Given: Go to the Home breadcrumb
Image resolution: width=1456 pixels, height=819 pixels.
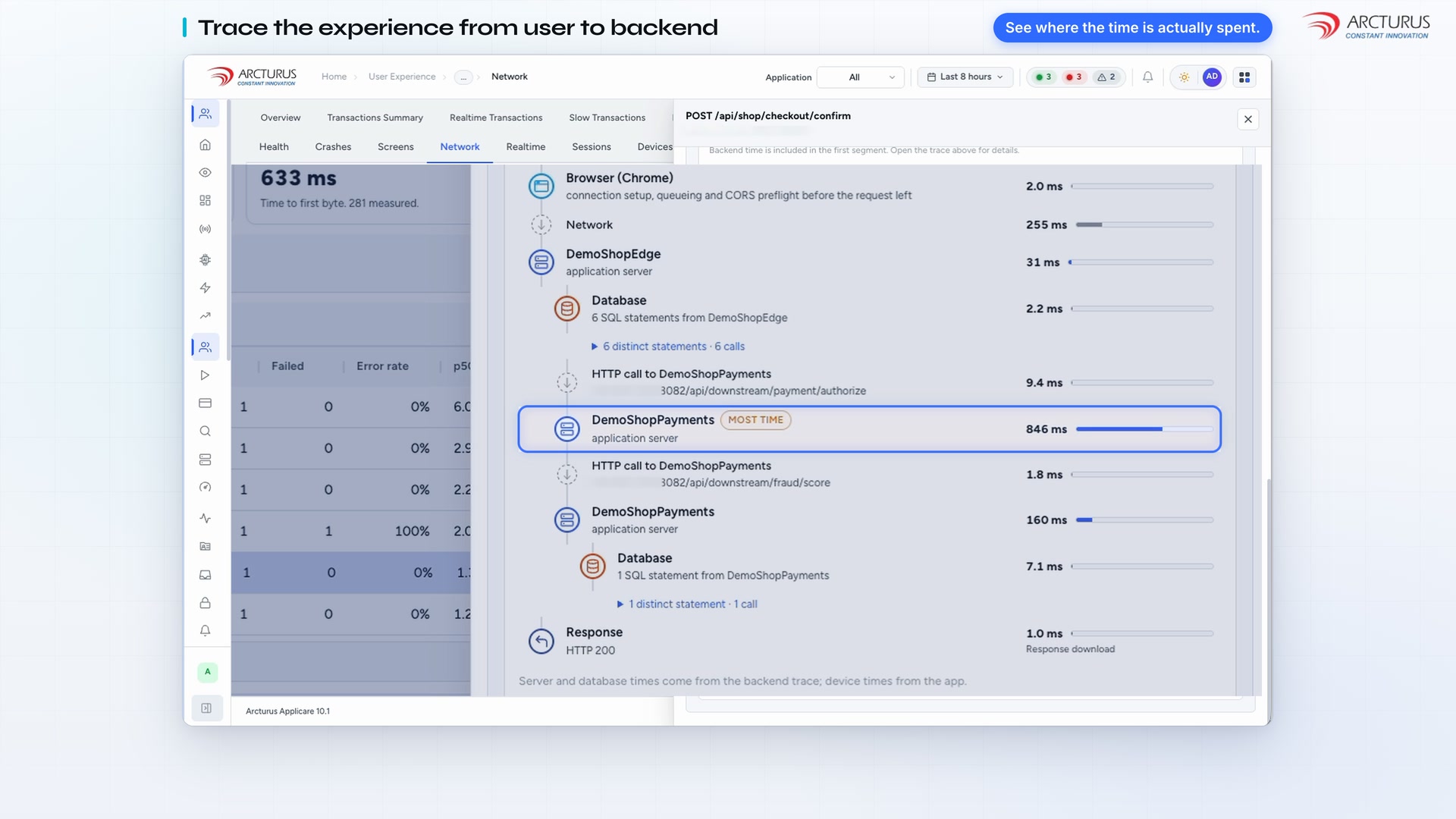Looking at the screenshot, I should 334,77.
